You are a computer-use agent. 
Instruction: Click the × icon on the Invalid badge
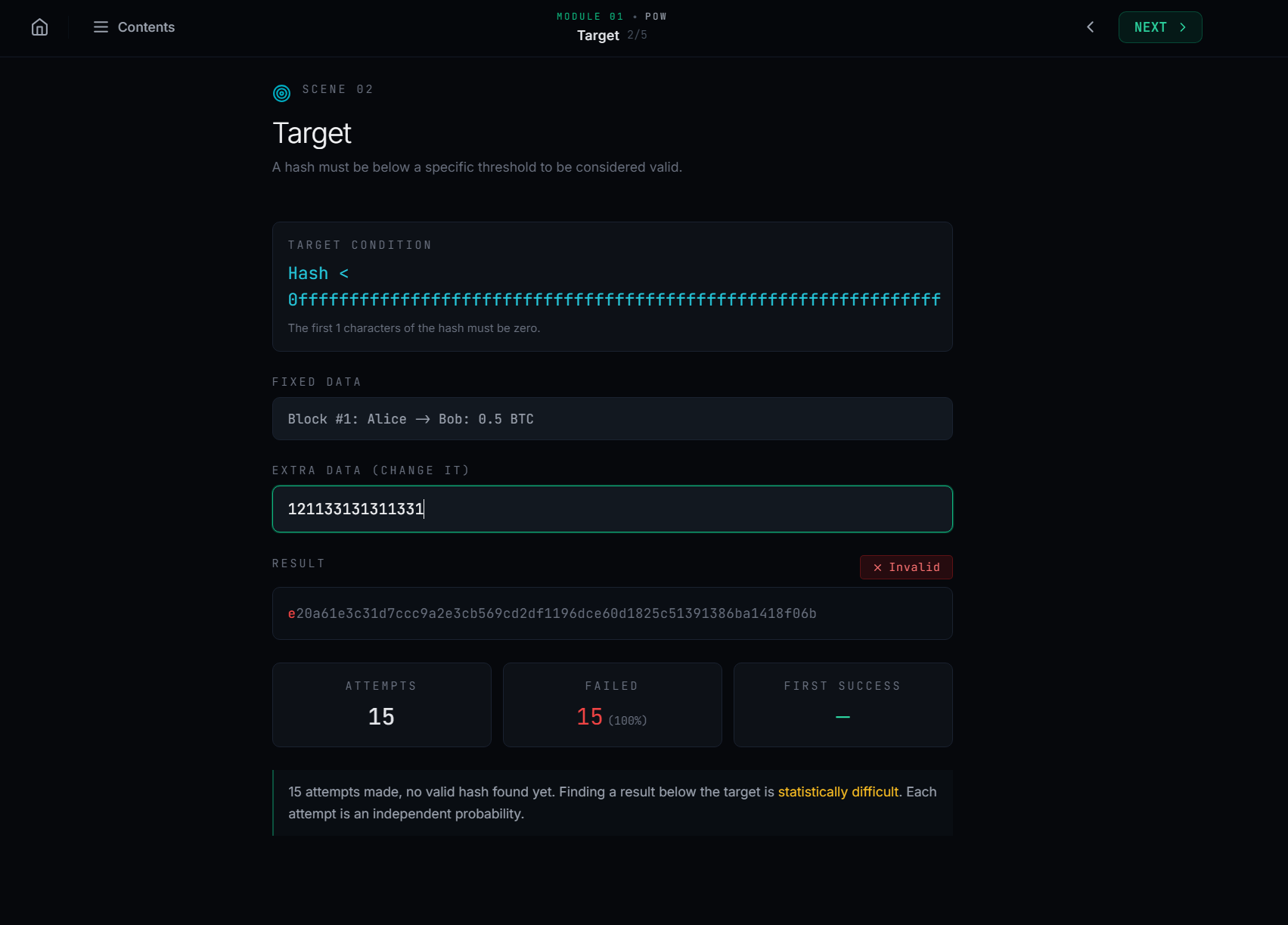click(x=877, y=566)
